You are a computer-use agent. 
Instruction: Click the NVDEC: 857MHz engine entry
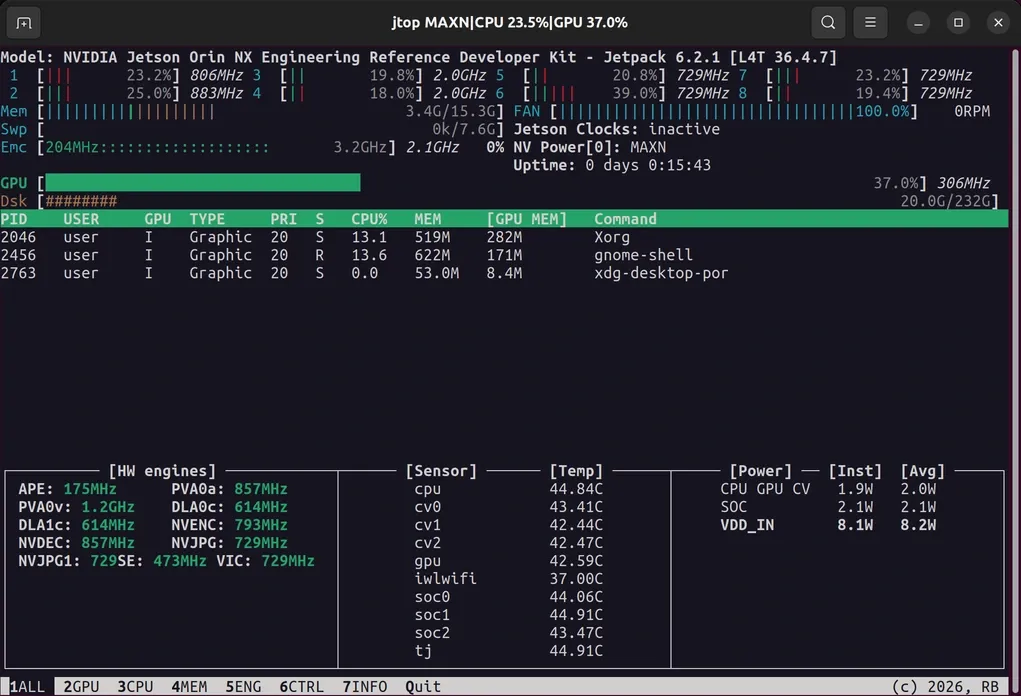76,543
